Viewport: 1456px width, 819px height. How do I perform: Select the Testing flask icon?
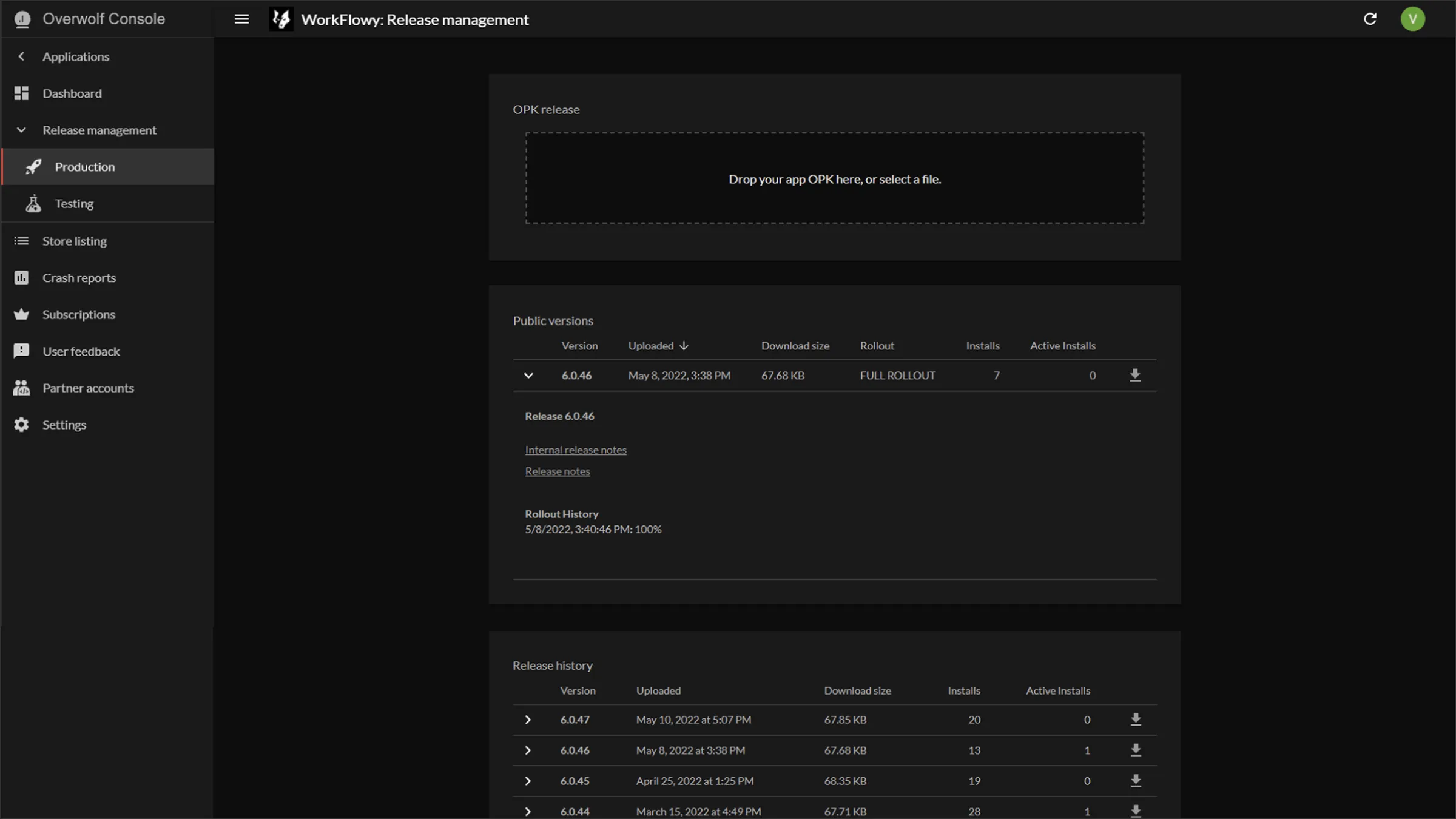click(x=33, y=203)
